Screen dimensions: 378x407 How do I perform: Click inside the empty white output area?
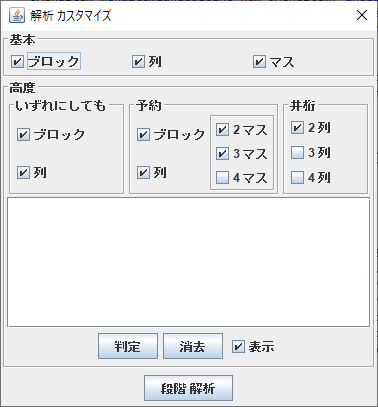coord(188,262)
